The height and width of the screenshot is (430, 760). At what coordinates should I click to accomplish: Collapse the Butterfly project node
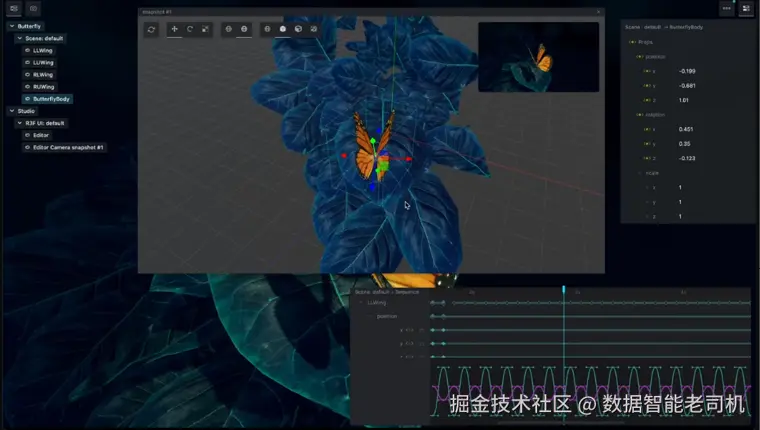pos(12,26)
